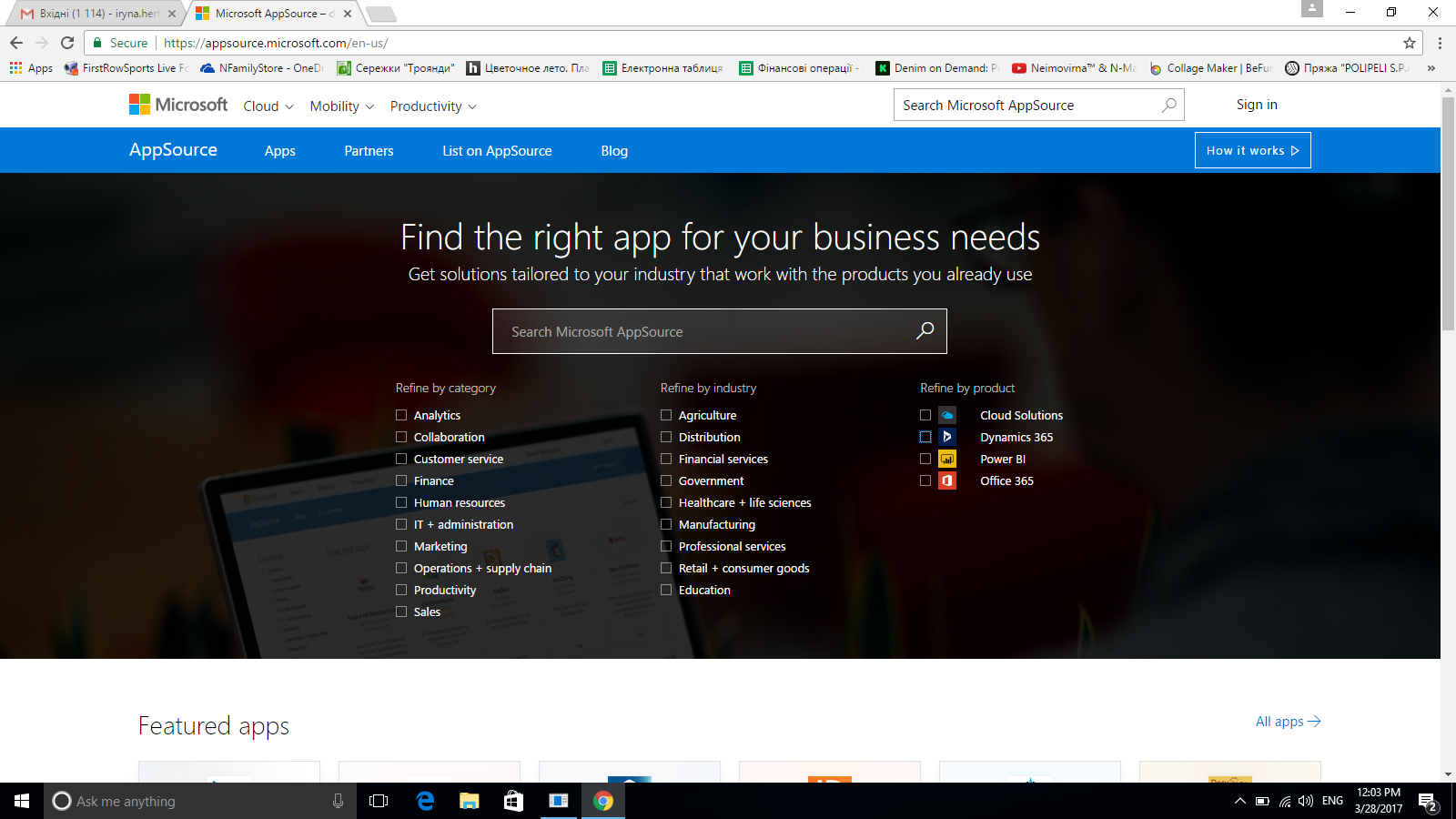Expand the Productivity dropdown in the header
The image size is (1456, 819).
[x=433, y=106]
